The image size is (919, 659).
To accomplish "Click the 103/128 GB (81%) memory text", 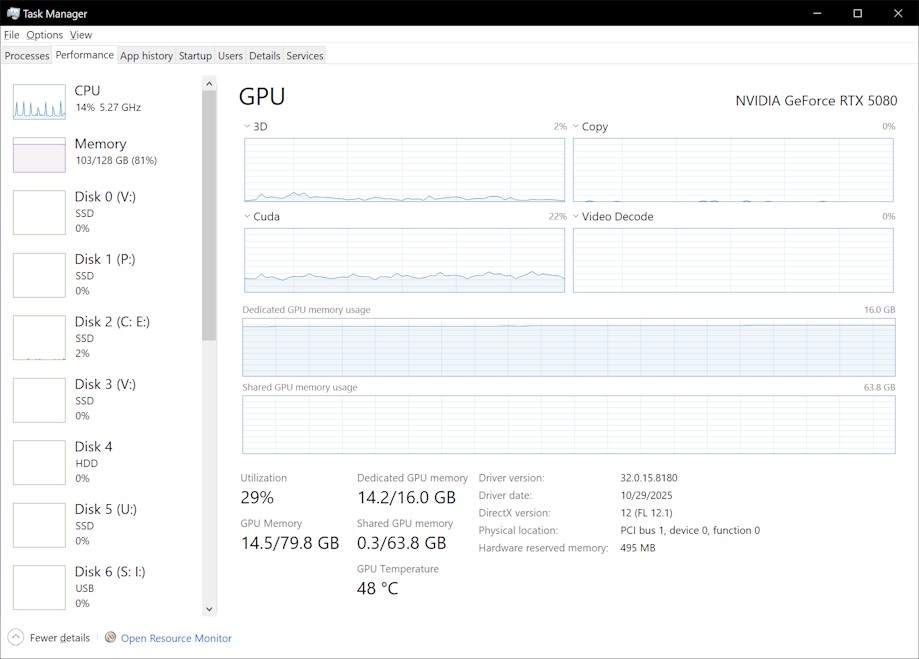I will pos(116,160).
